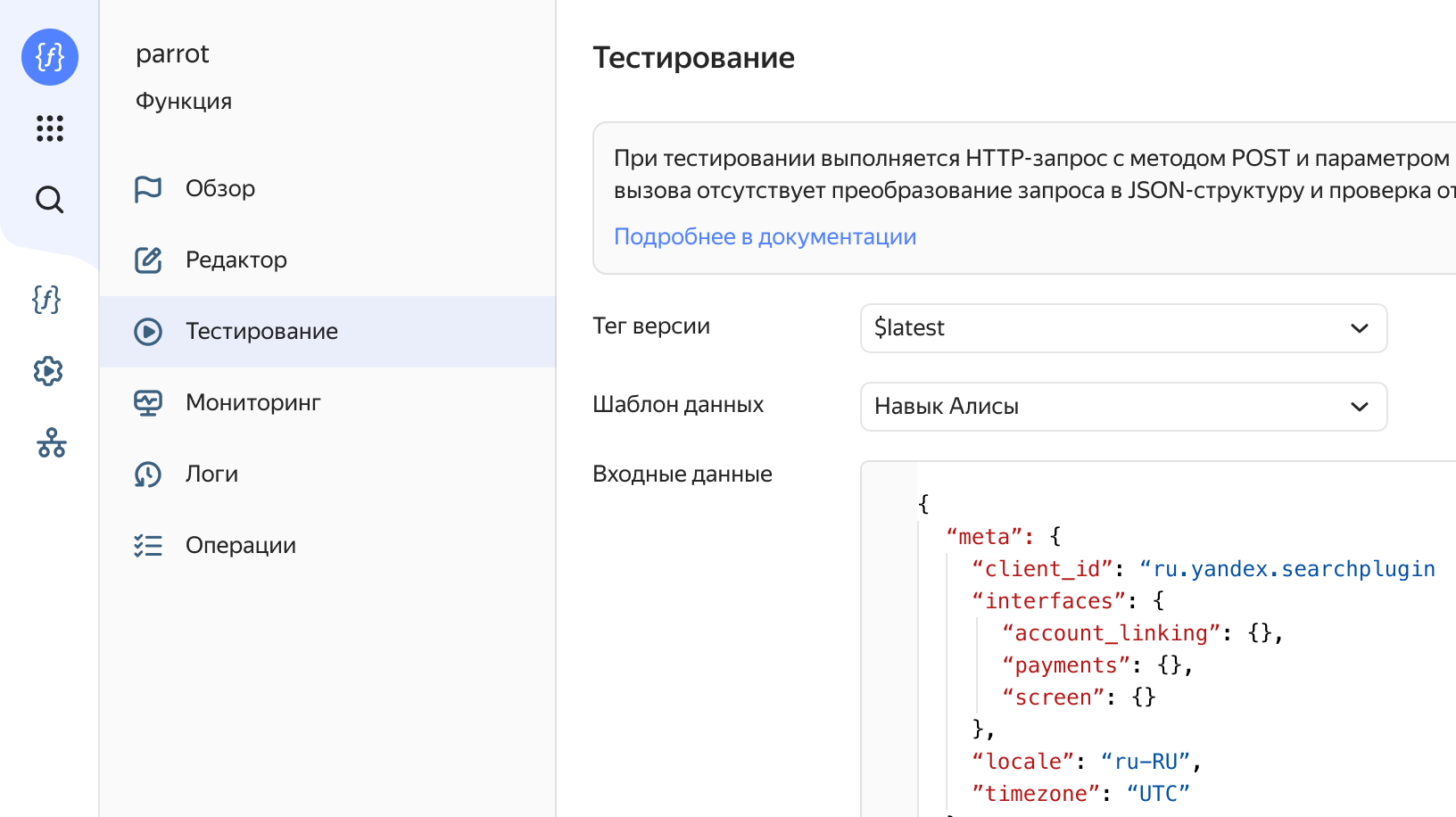1456x817 pixels.
Task: Click the flag icon beside Обзор
Action: click(x=148, y=189)
